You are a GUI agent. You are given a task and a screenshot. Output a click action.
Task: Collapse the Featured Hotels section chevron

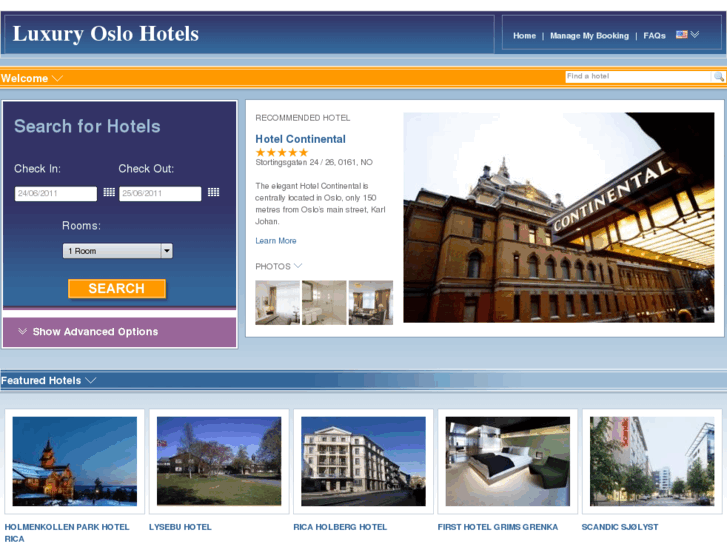(x=91, y=380)
